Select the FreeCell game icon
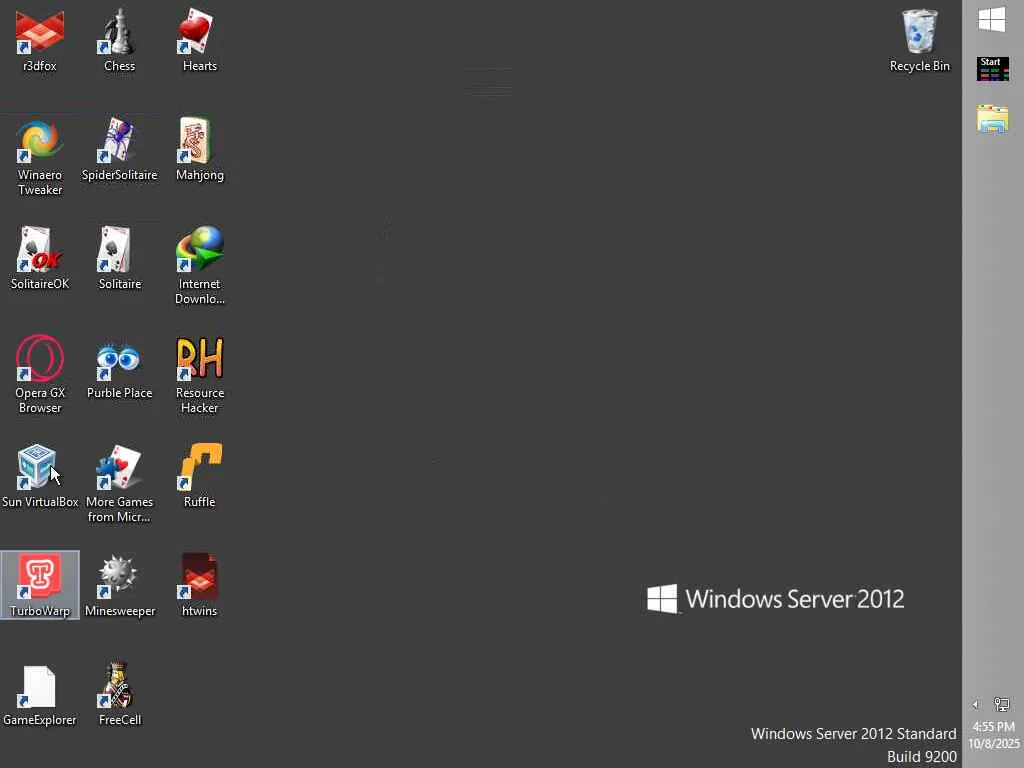Image resolution: width=1024 pixels, height=768 pixels. [x=120, y=695]
